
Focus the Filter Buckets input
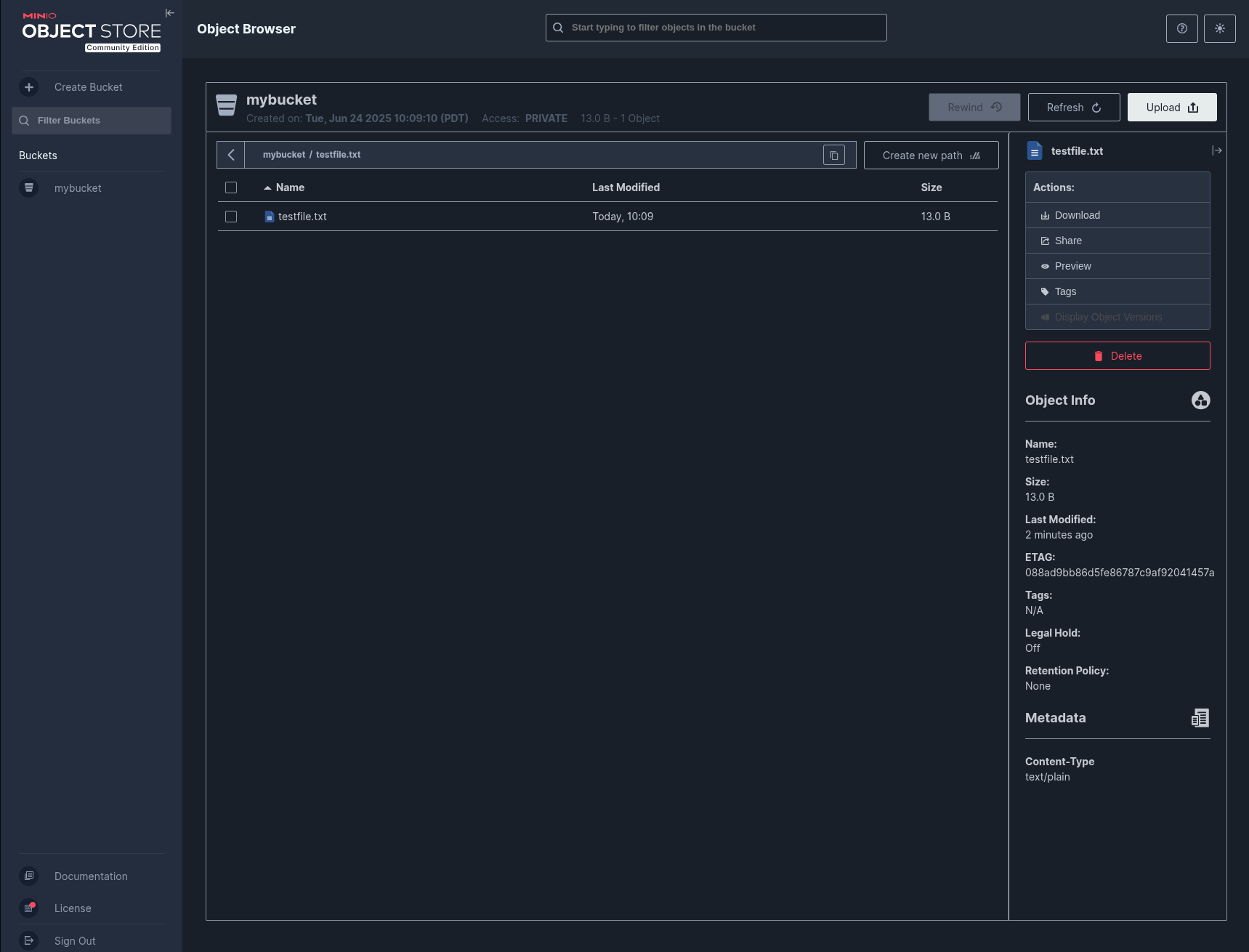pyautogui.click(x=92, y=121)
